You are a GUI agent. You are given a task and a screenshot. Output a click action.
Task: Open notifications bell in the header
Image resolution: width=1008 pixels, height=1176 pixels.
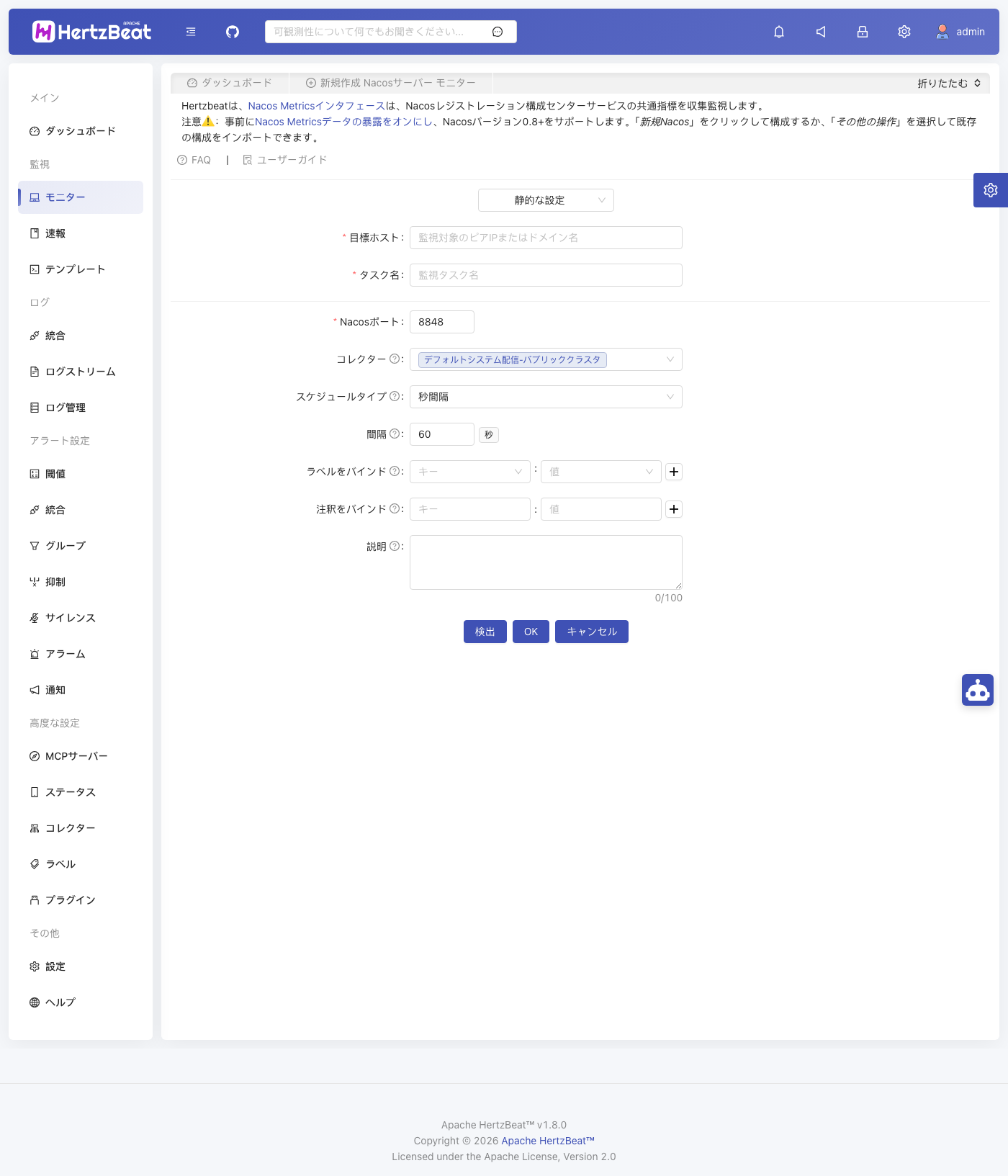779,32
